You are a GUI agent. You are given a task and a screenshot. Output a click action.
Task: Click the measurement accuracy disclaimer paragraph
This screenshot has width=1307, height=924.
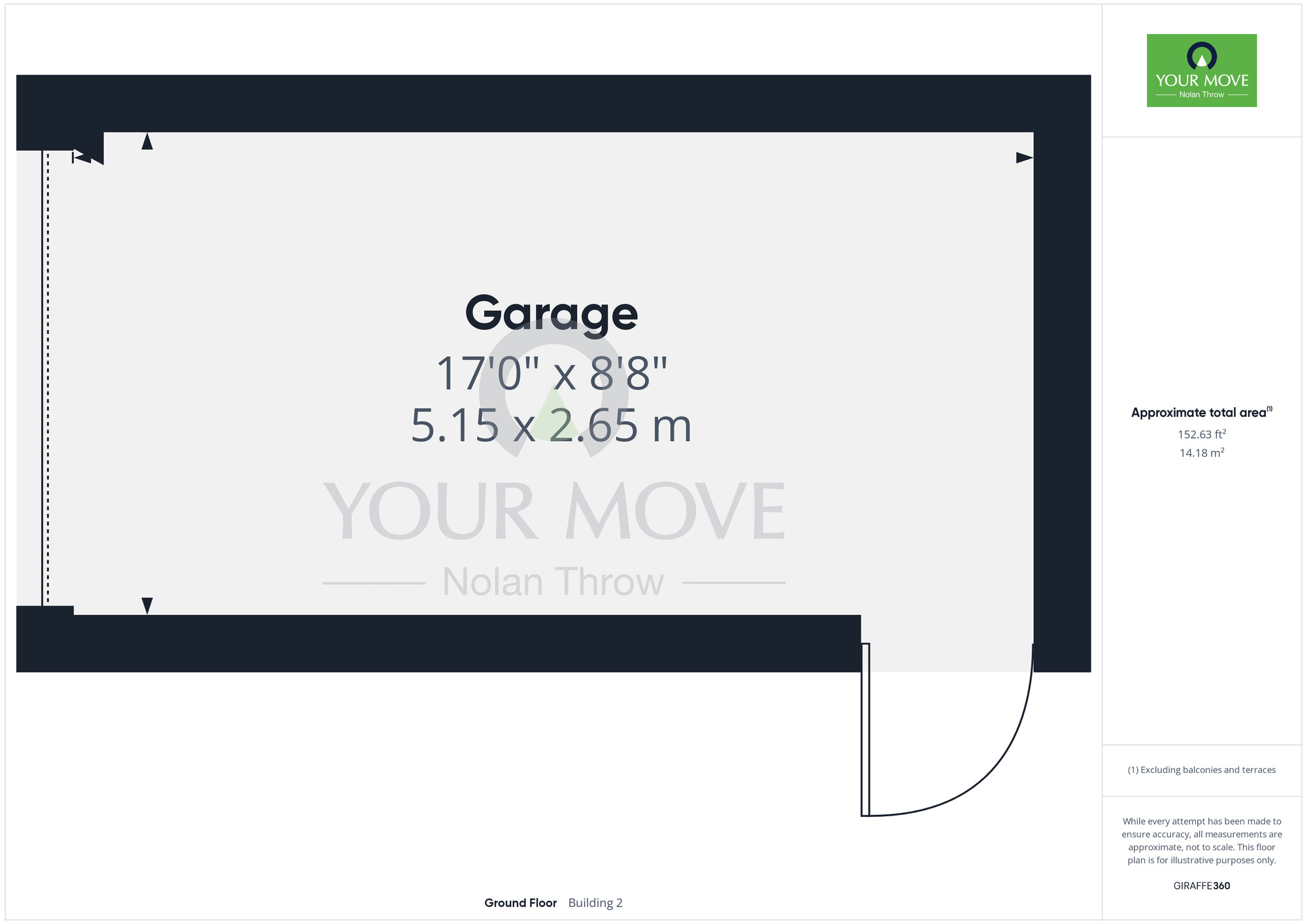(x=1202, y=840)
